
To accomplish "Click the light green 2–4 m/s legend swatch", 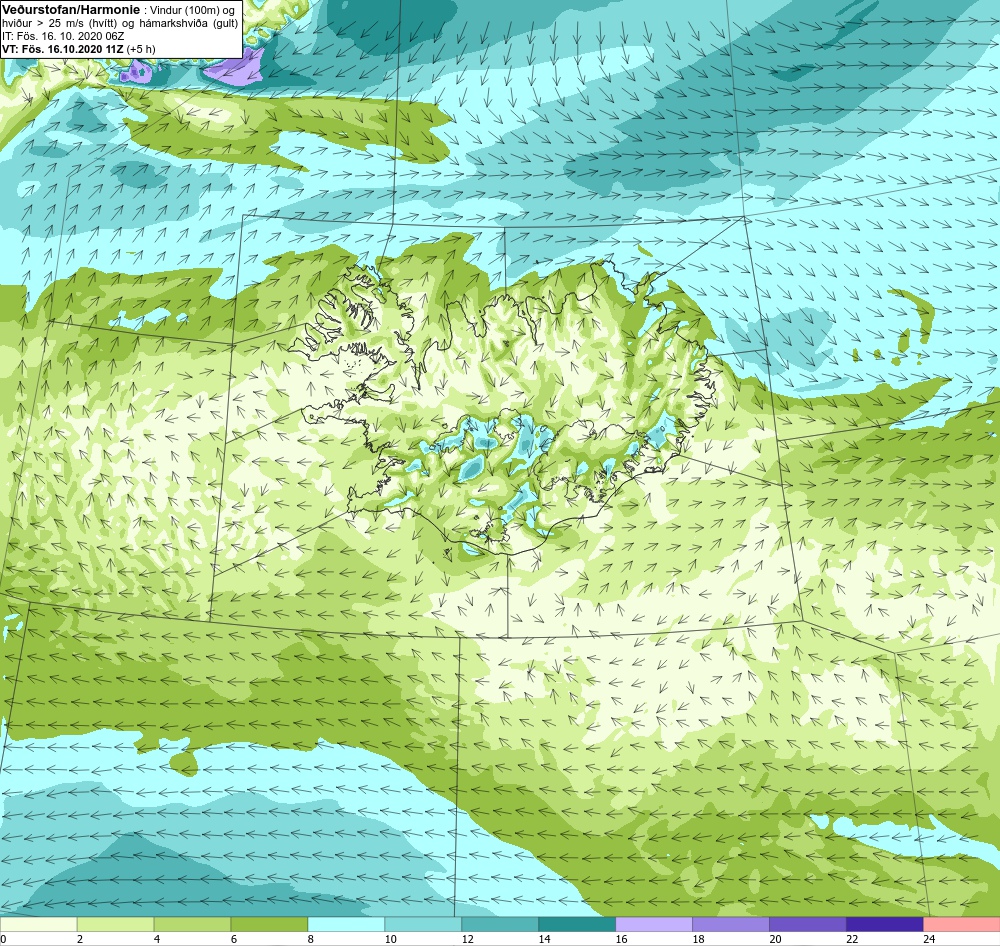I will coord(115,924).
